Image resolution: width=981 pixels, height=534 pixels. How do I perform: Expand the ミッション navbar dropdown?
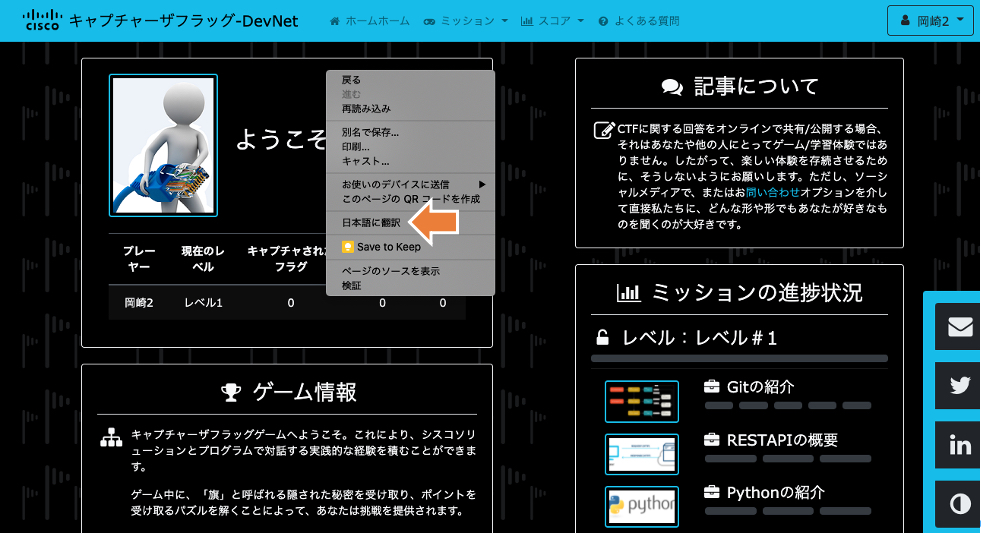(x=465, y=21)
